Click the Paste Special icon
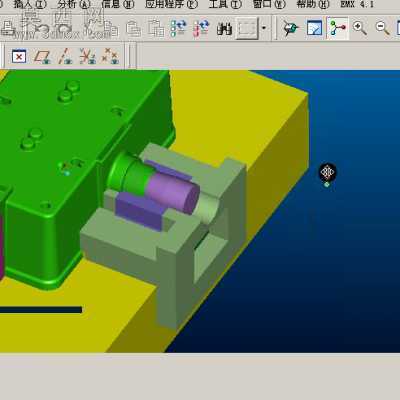 click(x=156, y=29)
